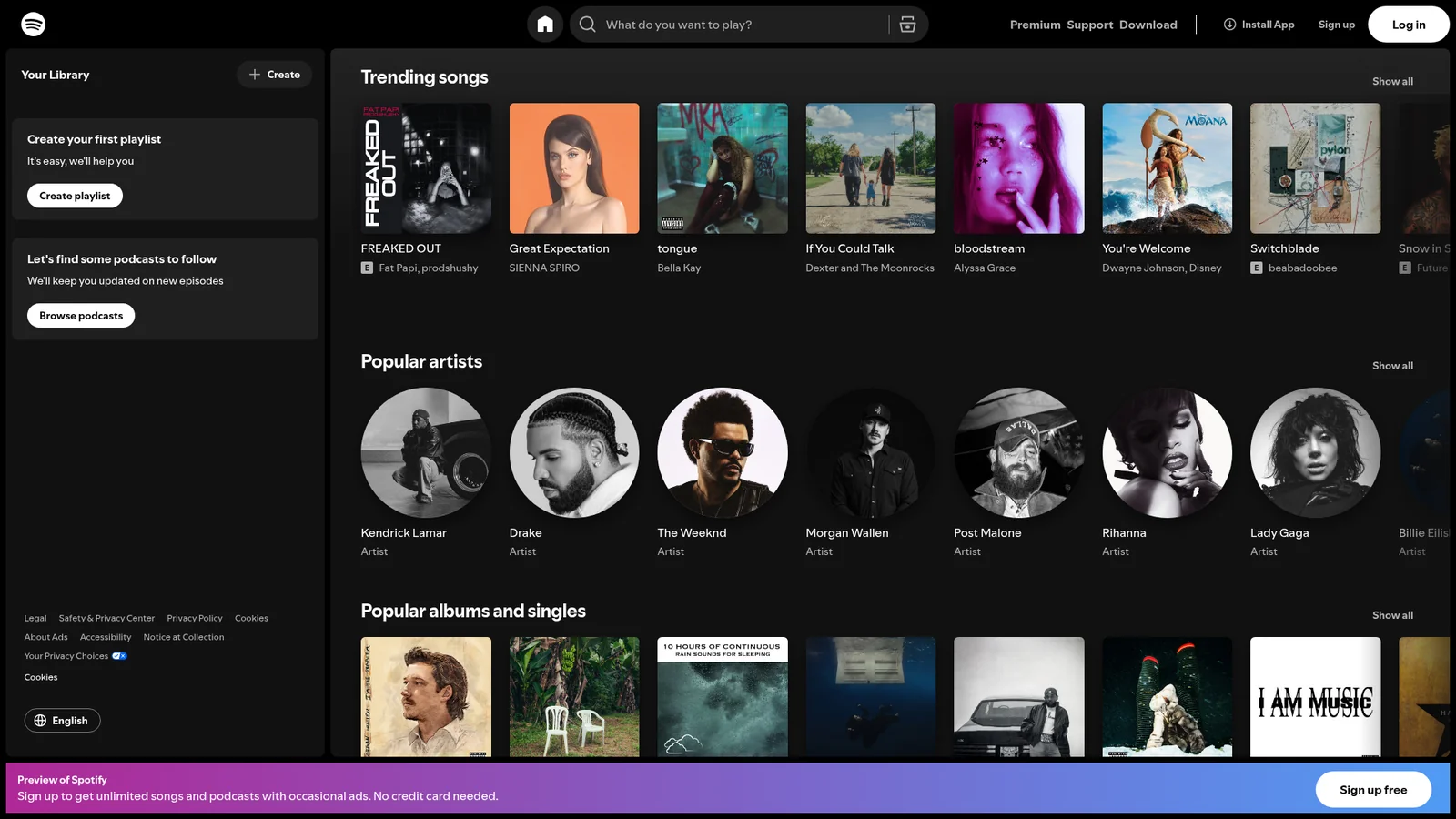Open I AM MUSIC album cover
The image size is (1456, 819).
point(1315,697)
